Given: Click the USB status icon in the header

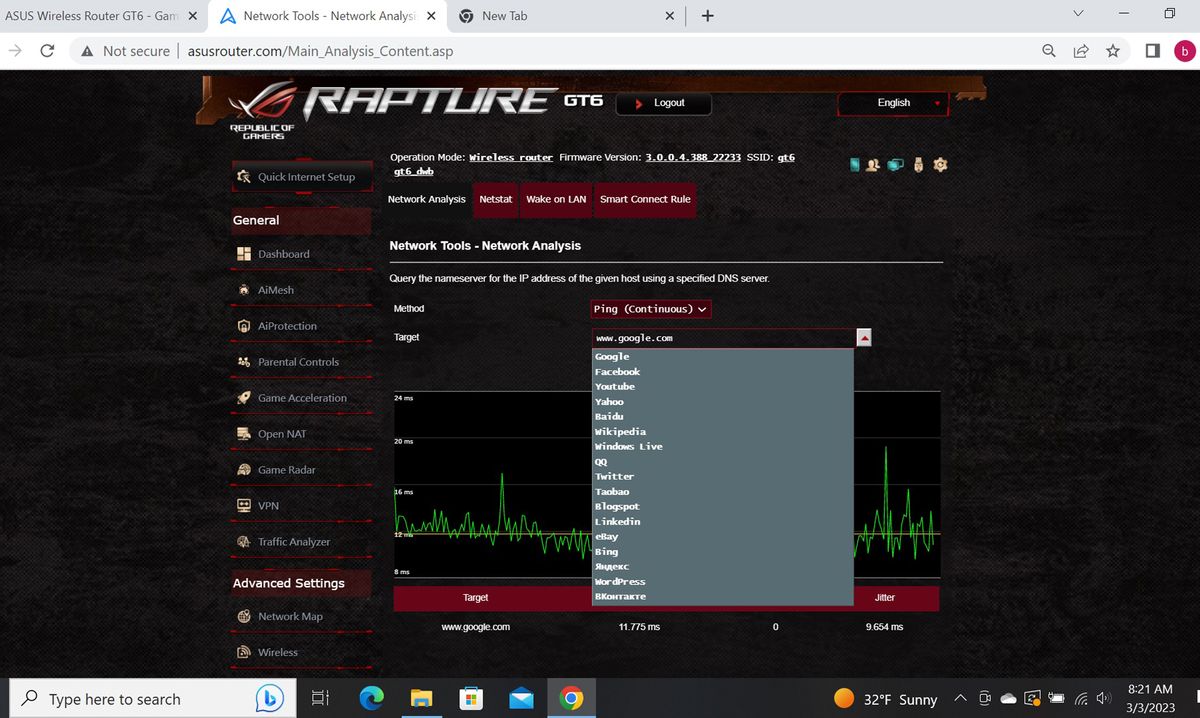Looking at the screenshot, I should (917, 164).
